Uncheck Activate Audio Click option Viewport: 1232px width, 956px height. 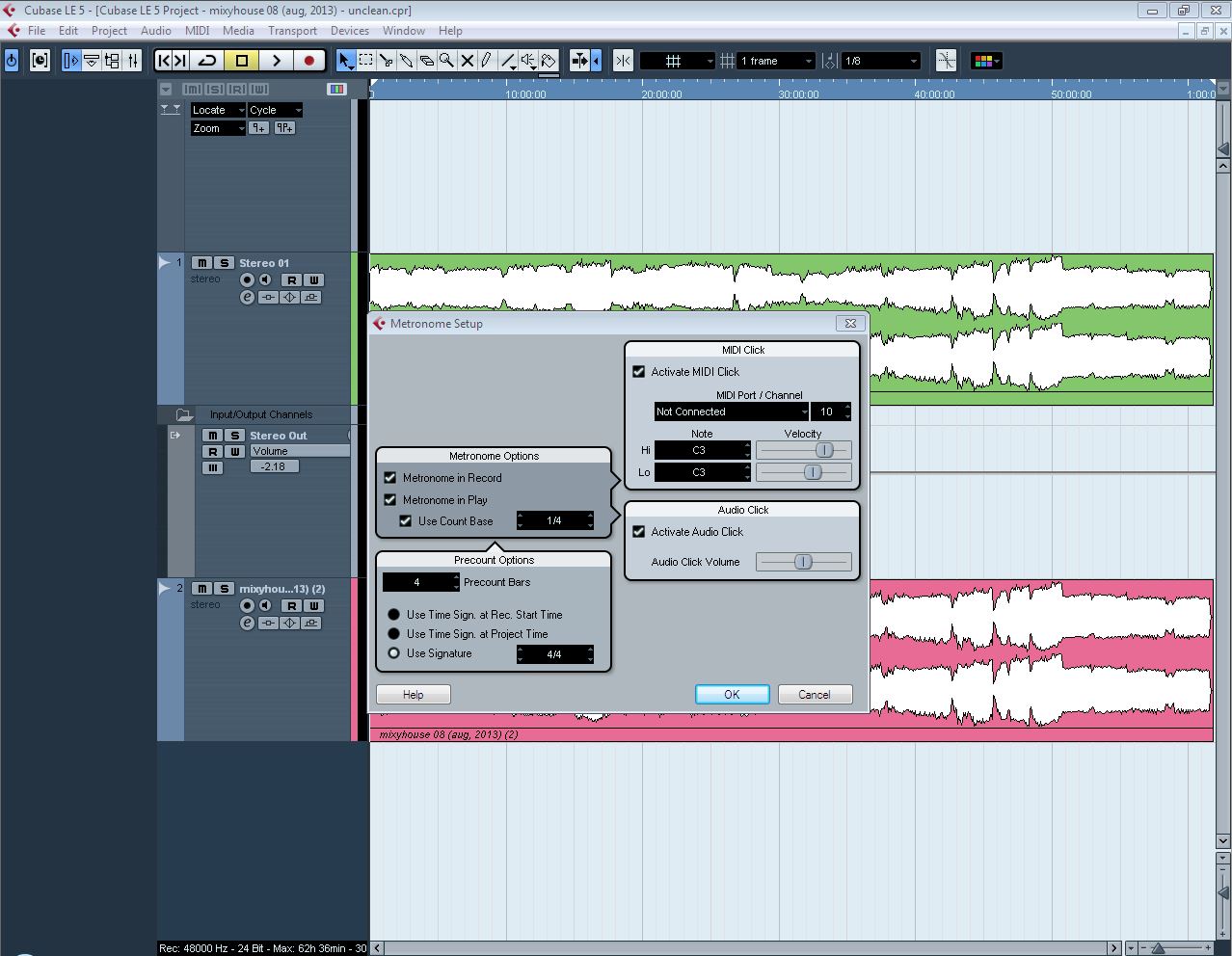click(638, 532)
